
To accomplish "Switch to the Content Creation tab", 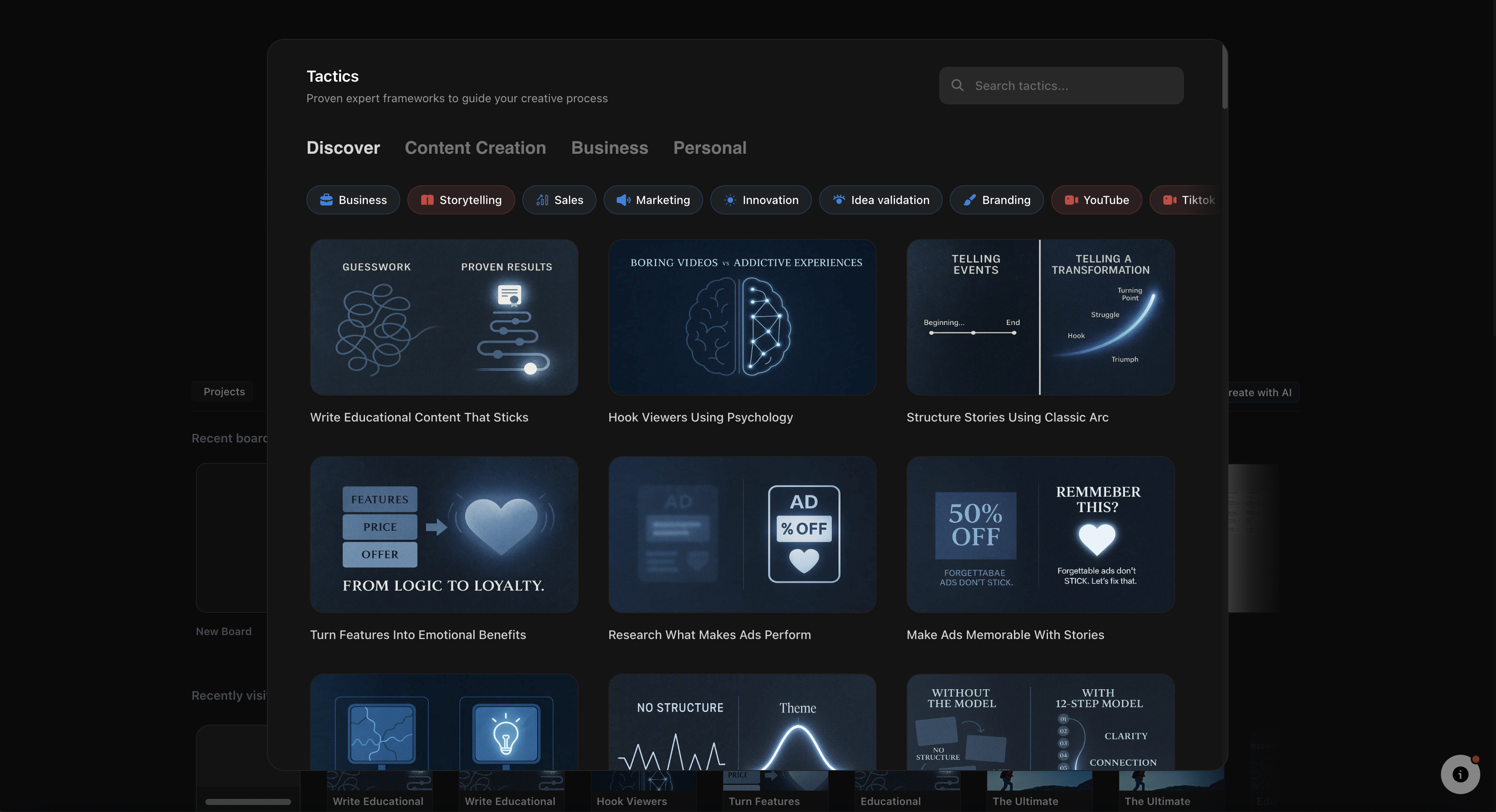I will (x=475, y=148).
